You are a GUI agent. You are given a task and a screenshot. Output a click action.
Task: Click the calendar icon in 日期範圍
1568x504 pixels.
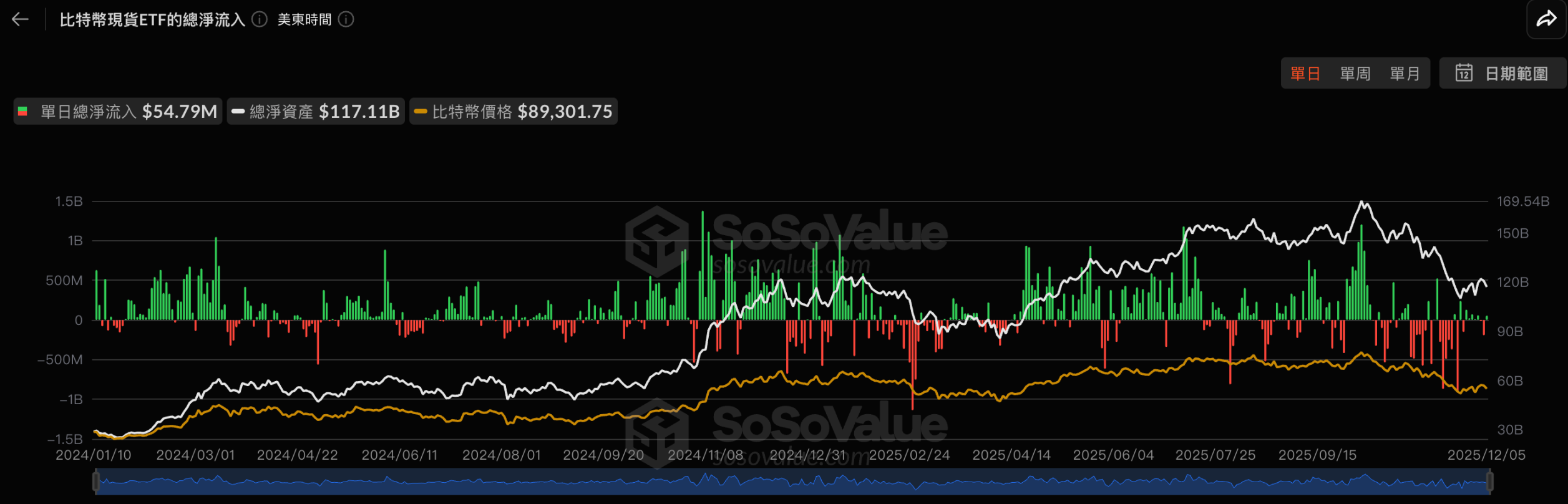pyautogui.click(x=1464, y=73)
